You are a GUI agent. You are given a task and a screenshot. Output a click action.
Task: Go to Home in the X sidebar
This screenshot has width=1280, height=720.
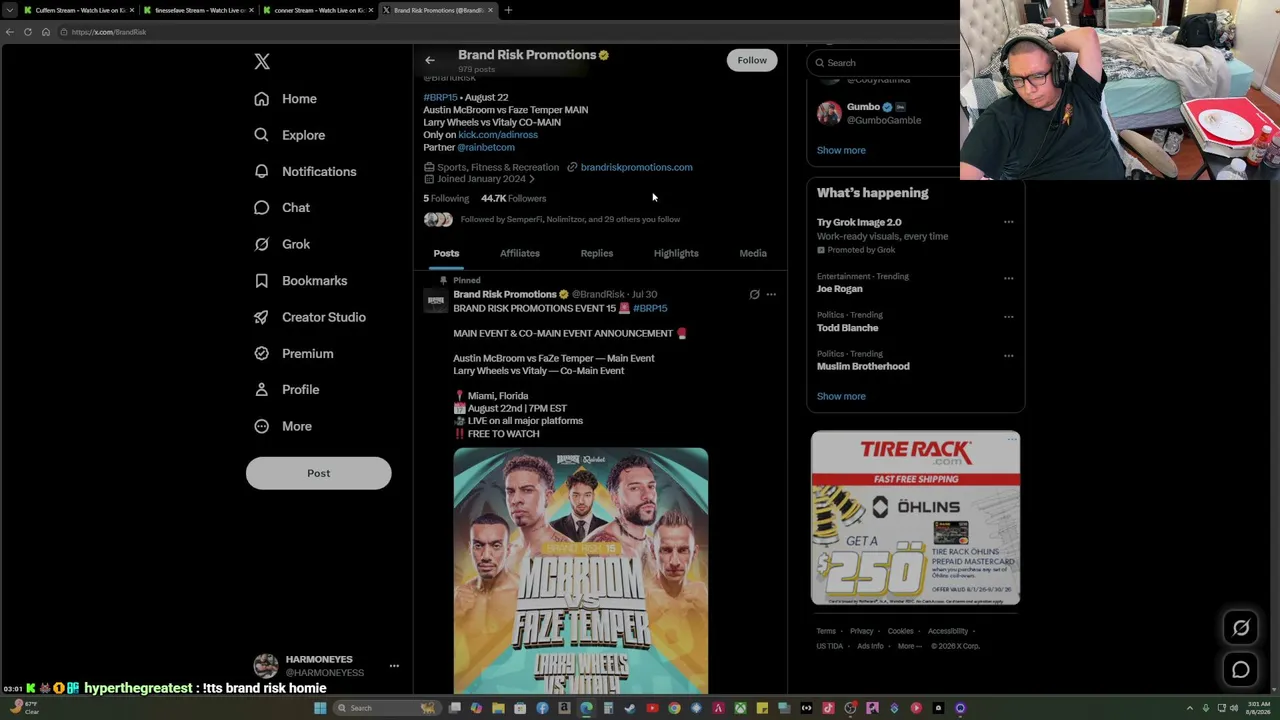(x=285, y=99)
